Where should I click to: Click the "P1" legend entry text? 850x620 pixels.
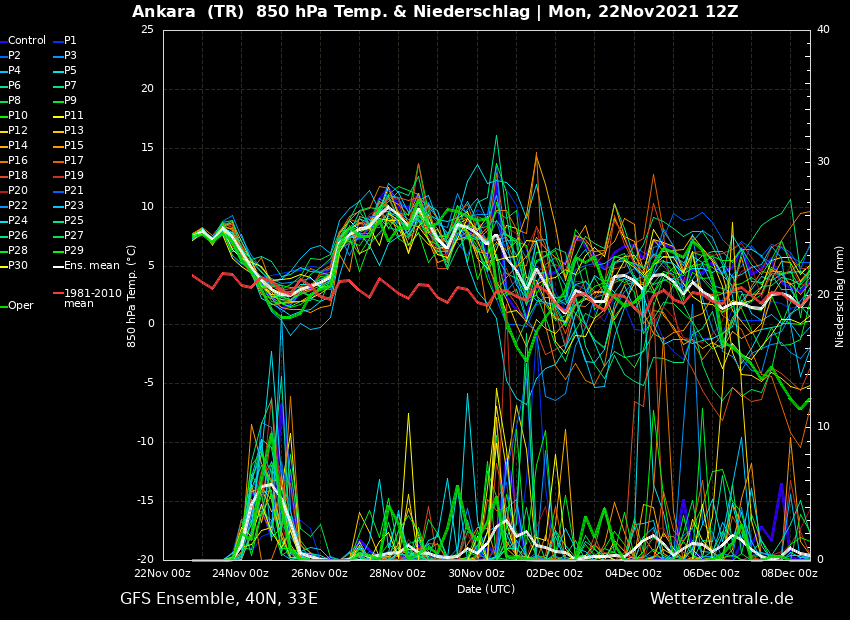tap(70, 41)
